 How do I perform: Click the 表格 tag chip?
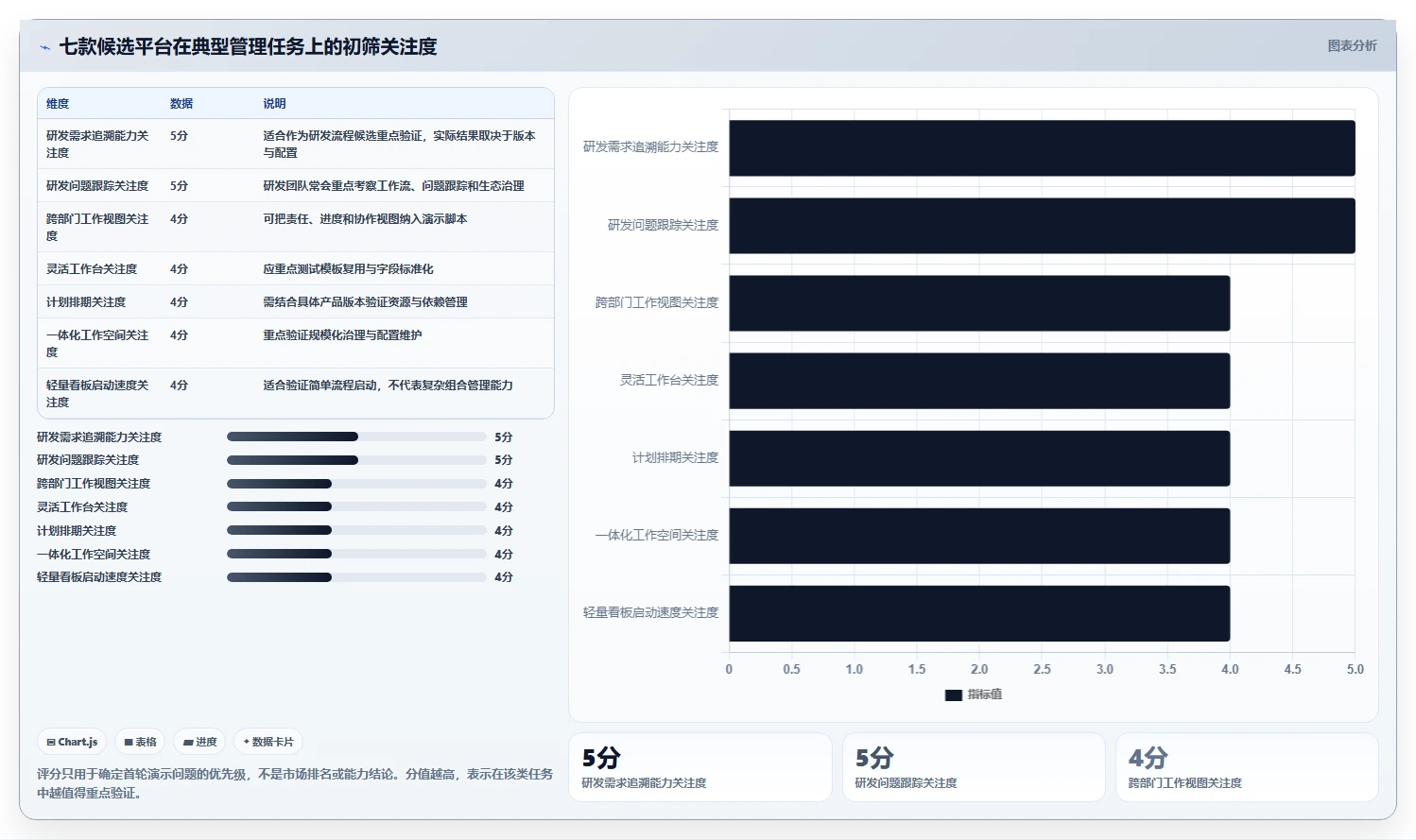[141, 742]
